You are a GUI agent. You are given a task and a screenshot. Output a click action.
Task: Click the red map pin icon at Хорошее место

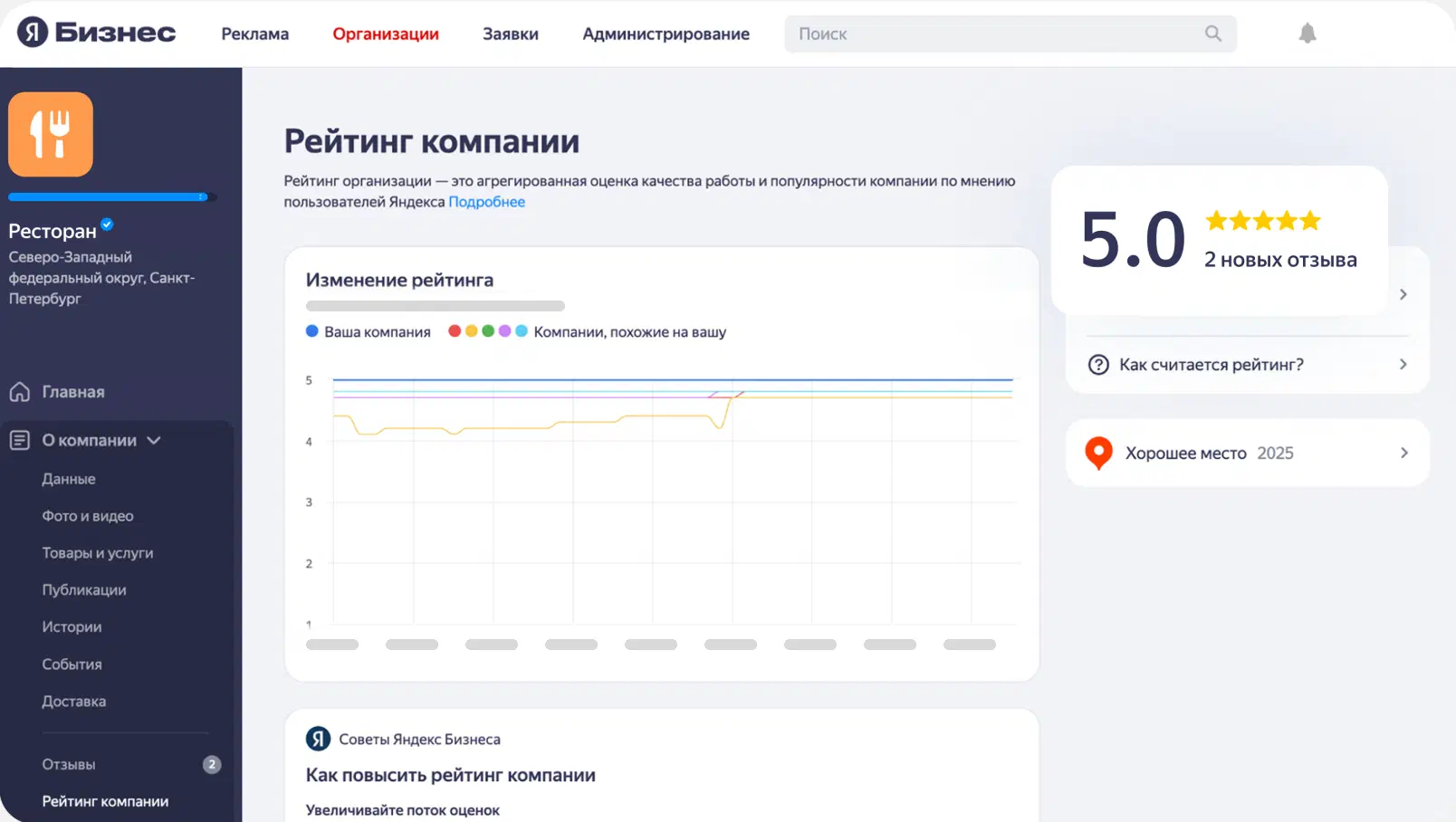click(1098, 453)
